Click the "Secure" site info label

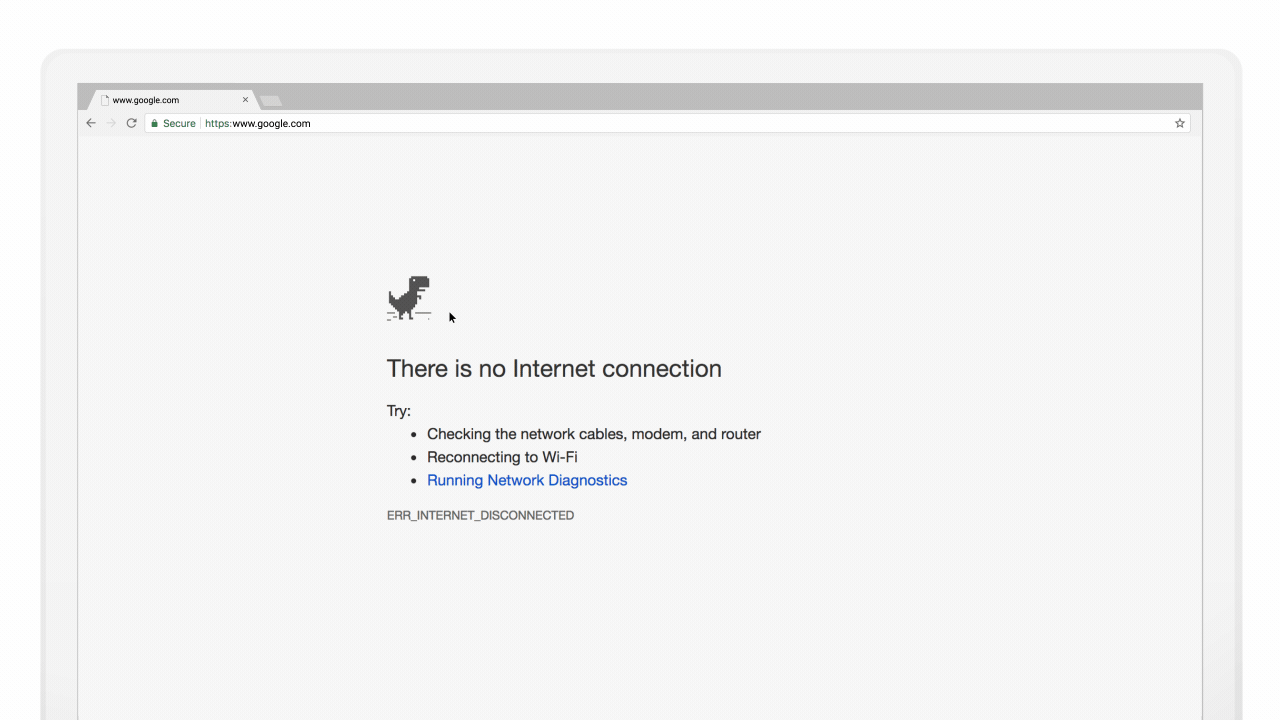(x=179, y=124)
